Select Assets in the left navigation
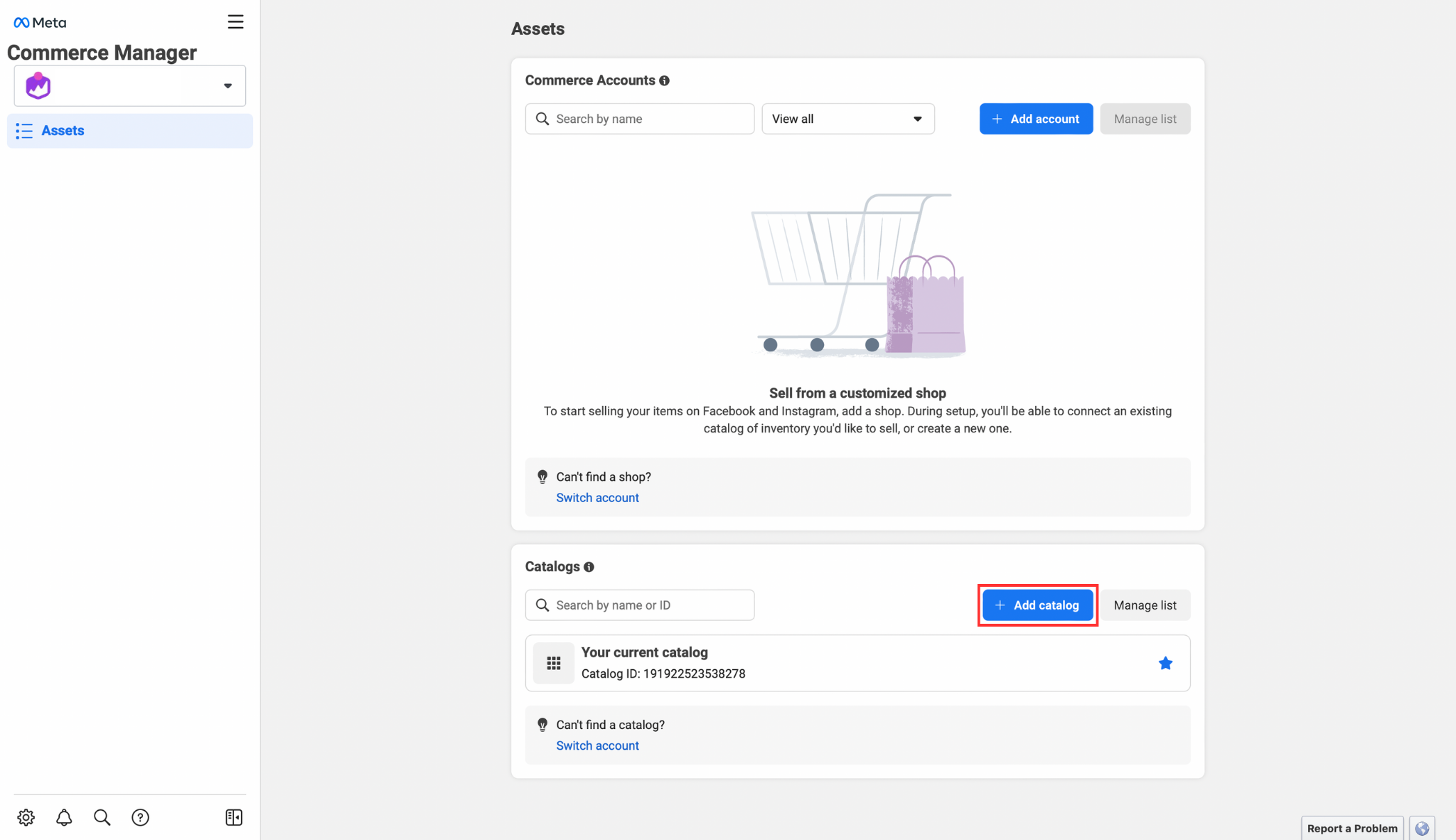 130,131
